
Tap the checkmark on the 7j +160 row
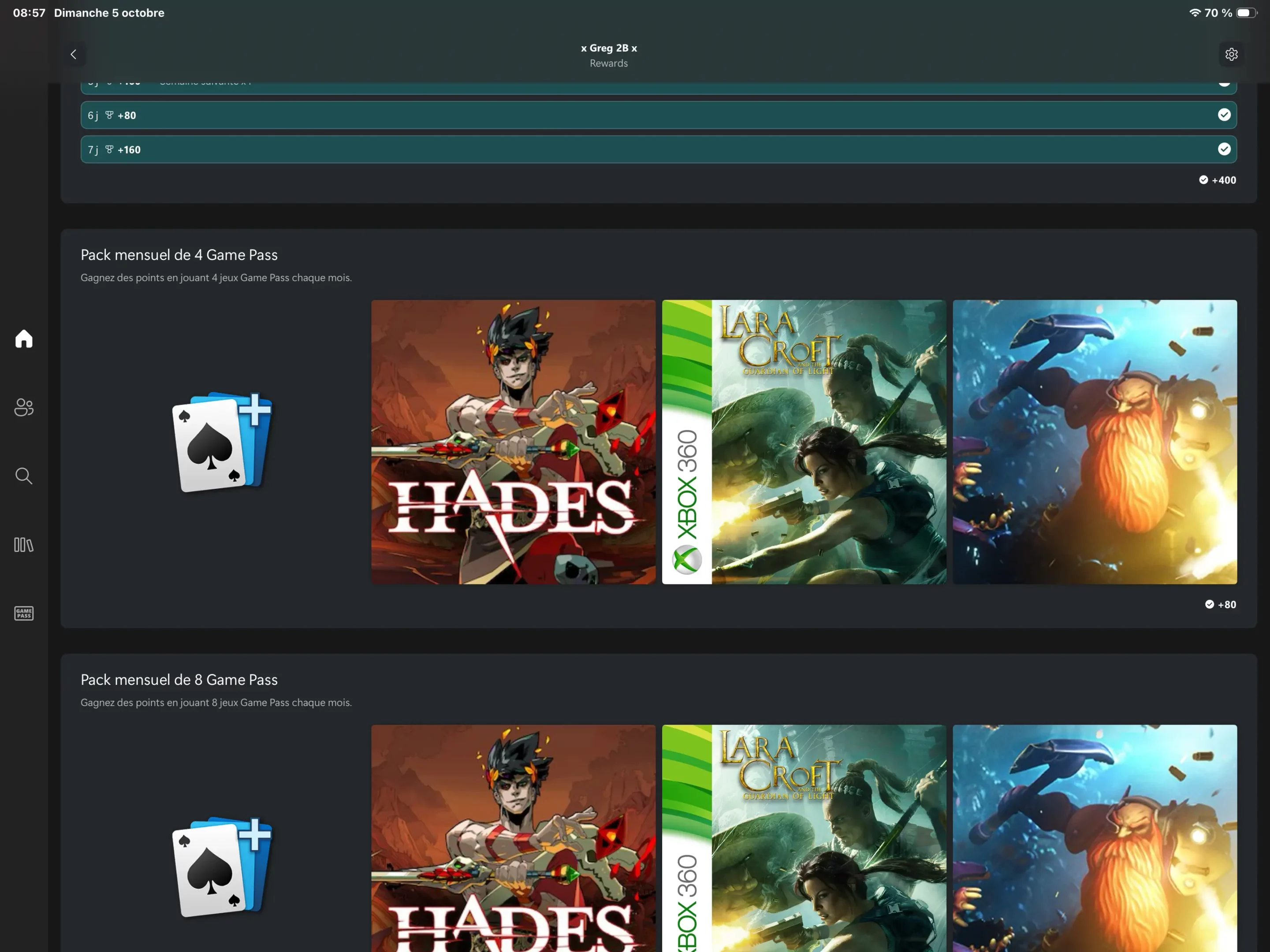[x=1224, y=149]
